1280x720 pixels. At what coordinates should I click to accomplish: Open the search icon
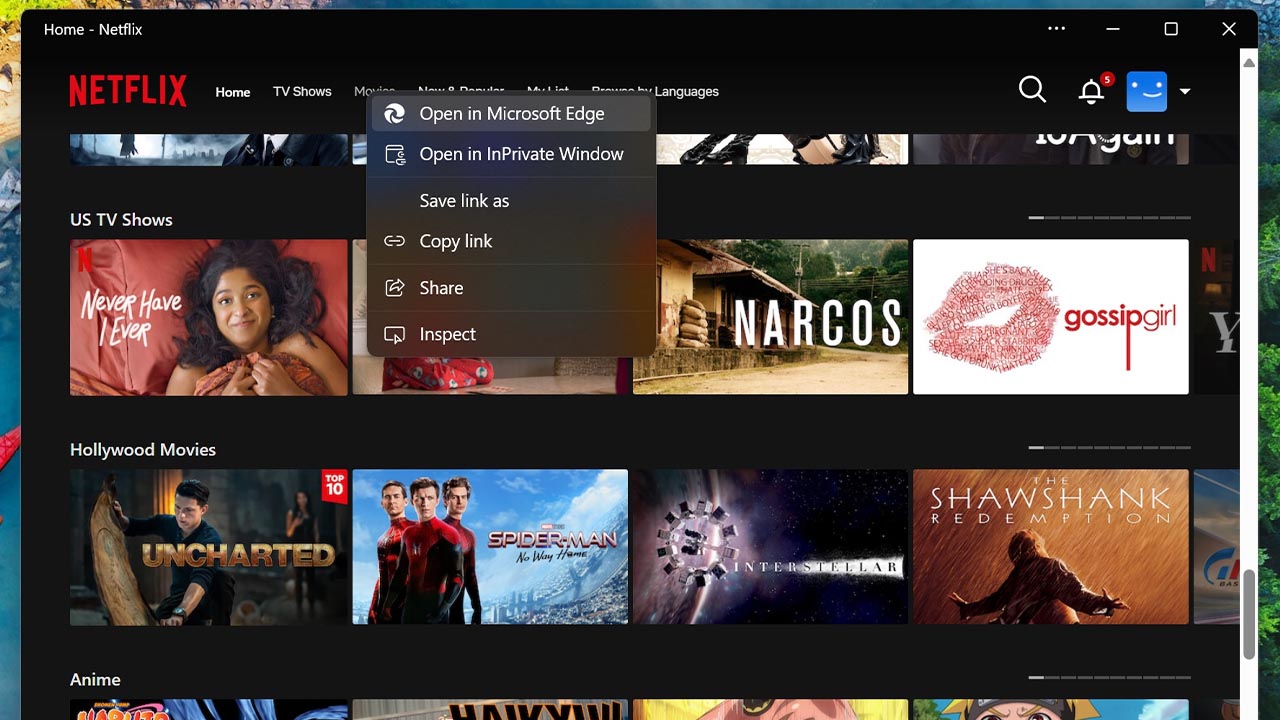point(1032,89)
